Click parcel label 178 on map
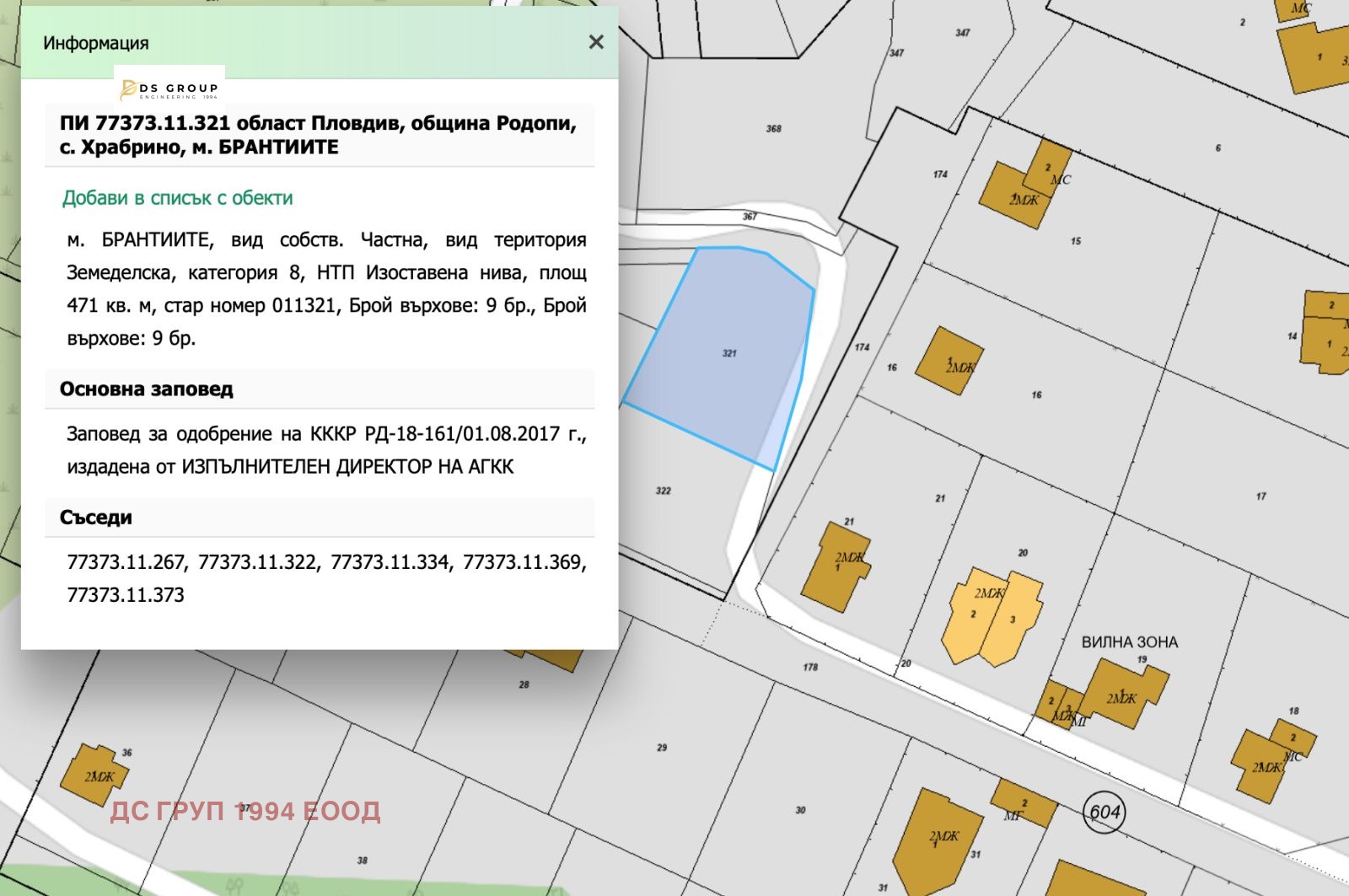 click(x=810, y=668)
